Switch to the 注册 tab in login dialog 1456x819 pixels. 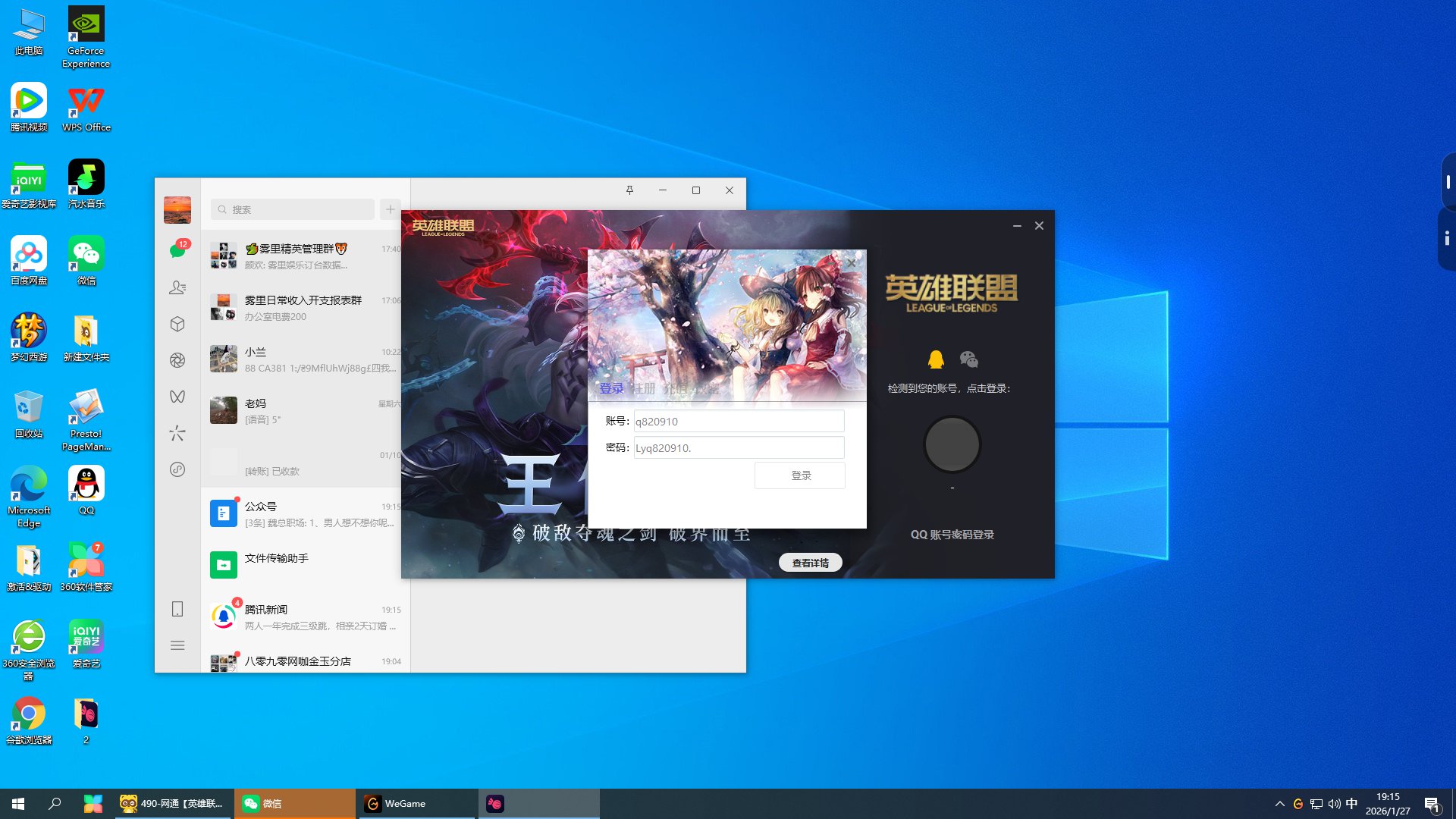644,389
